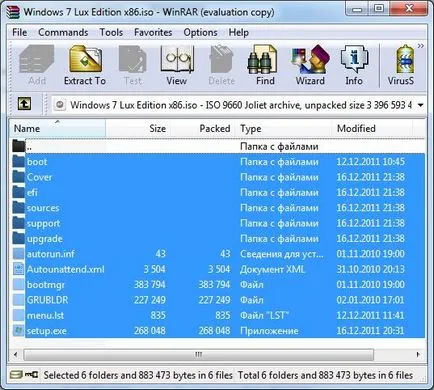Click the Add toolbar icon

(37, 60)
